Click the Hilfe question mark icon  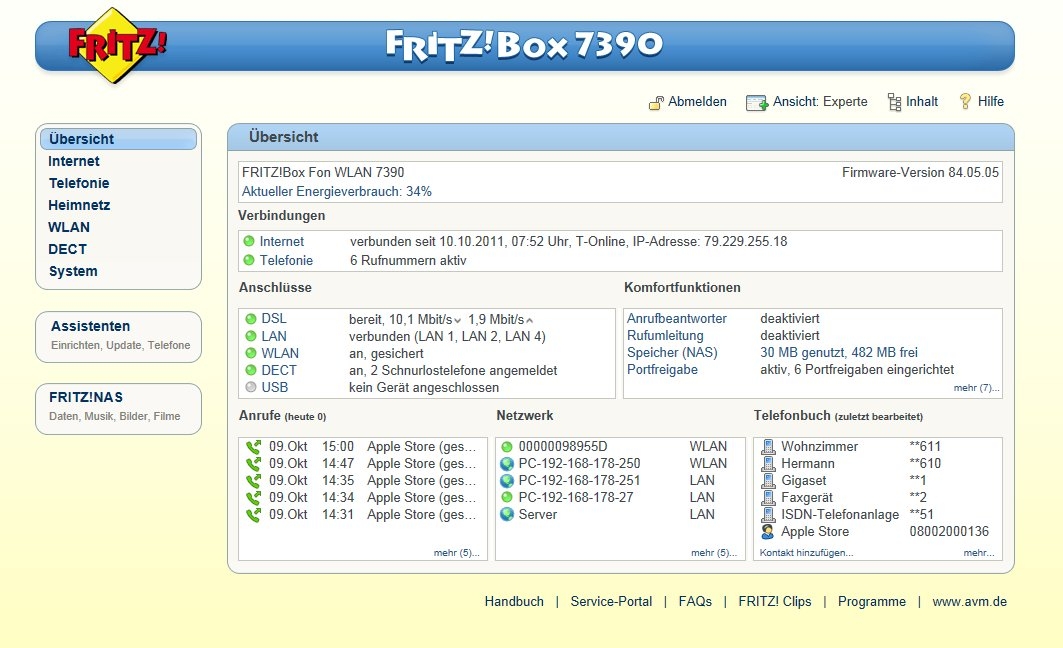coord(965,102)
